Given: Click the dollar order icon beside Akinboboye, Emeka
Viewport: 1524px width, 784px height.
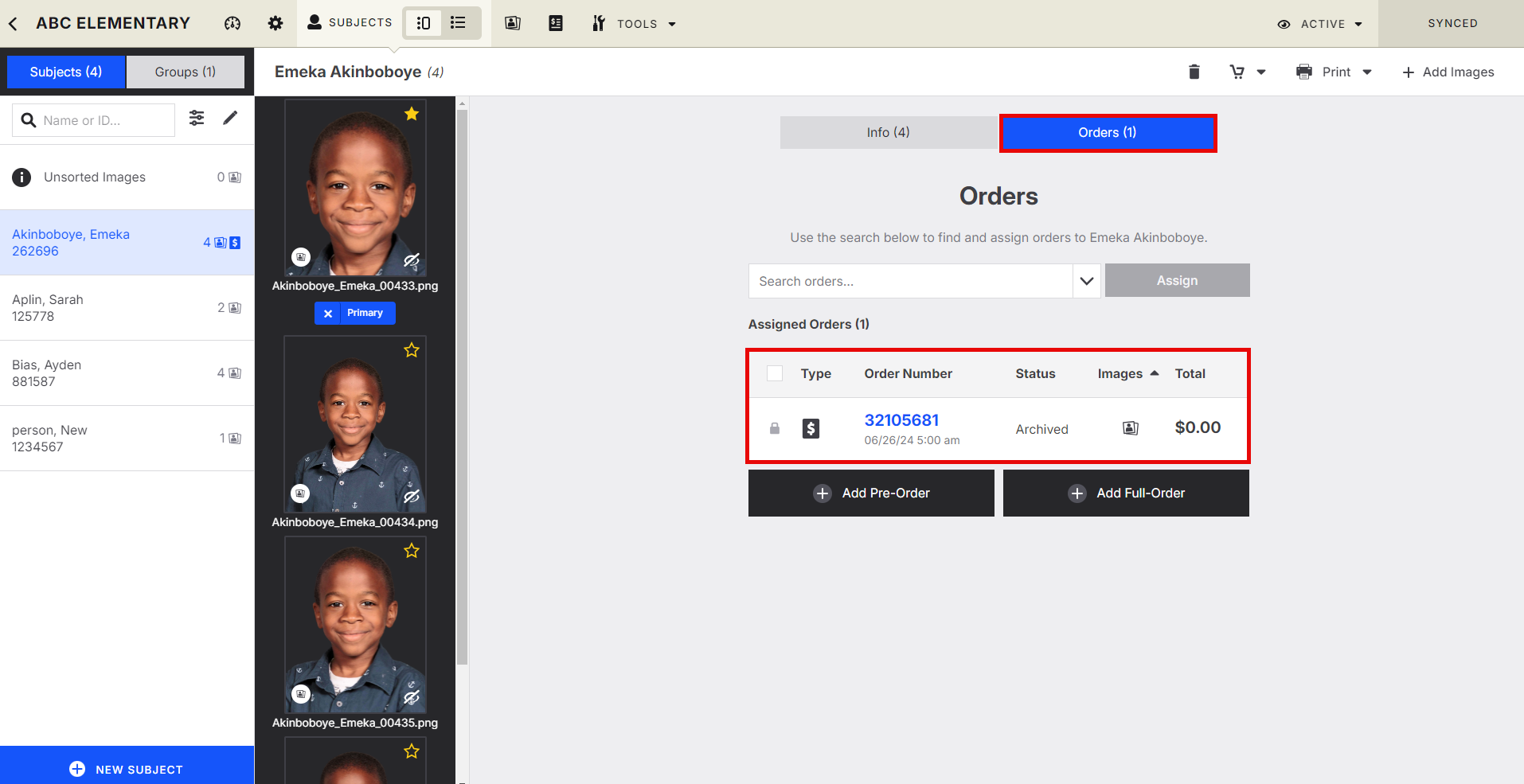Looking at the screenshot, I should [235, 243].
